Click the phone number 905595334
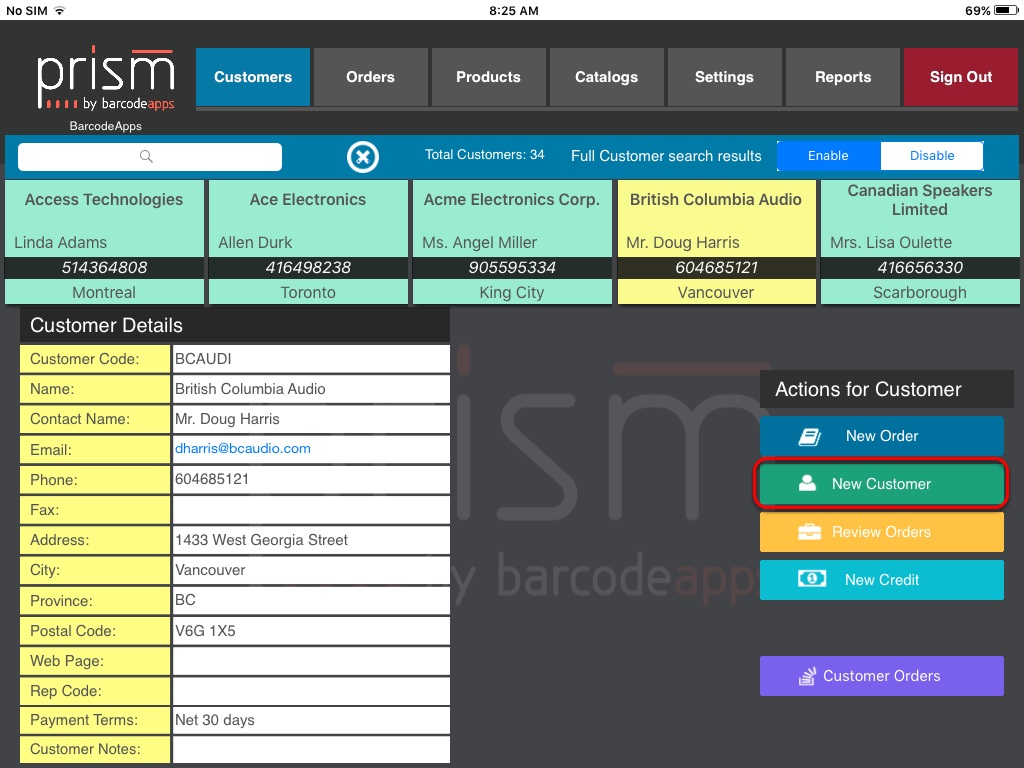This screenshot has width=1024, height=768. (x=512, y=267)
